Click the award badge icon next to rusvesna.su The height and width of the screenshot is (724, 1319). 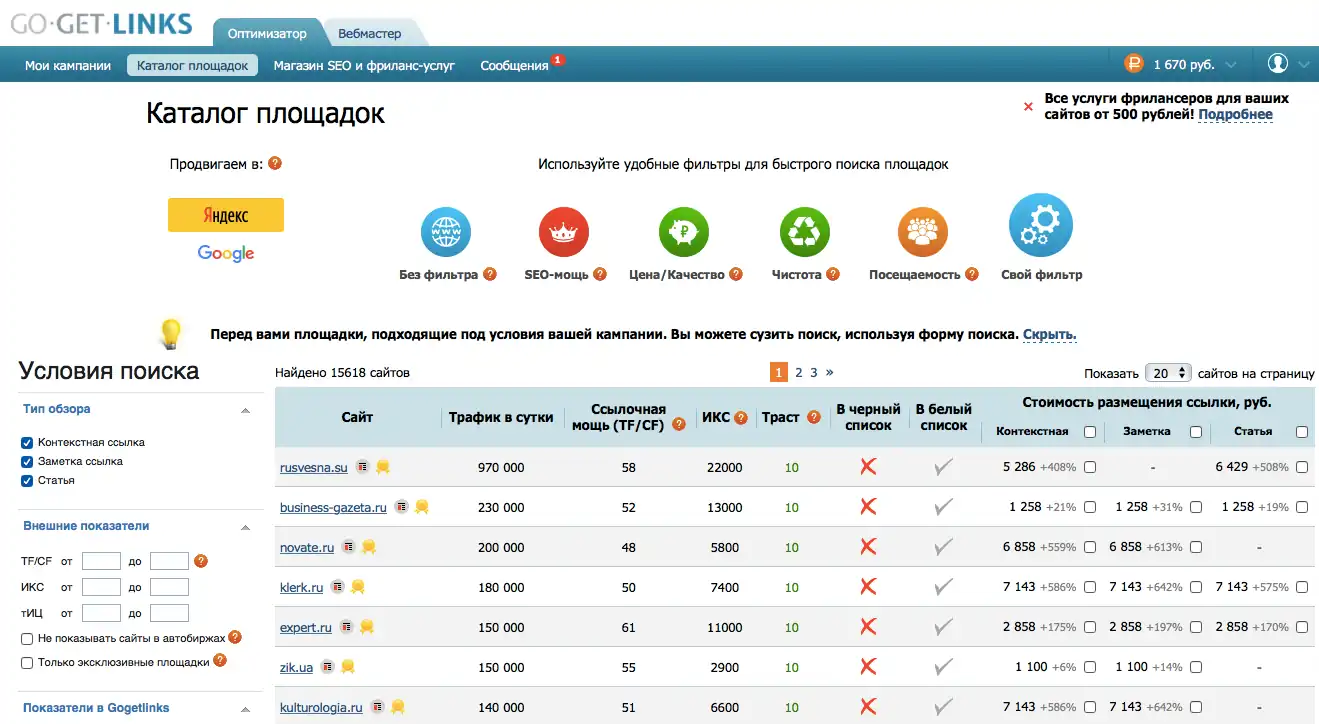[x=382, y=467]
